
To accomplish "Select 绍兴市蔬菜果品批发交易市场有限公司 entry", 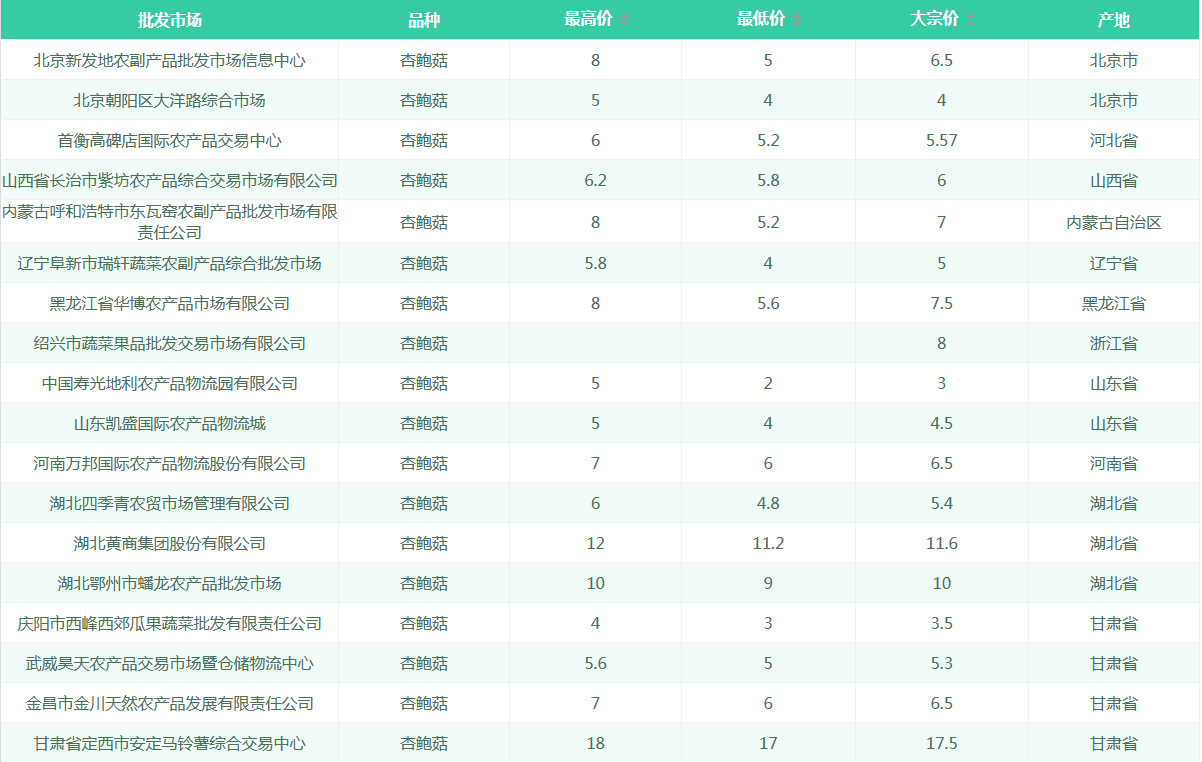I will pos(169,343).
